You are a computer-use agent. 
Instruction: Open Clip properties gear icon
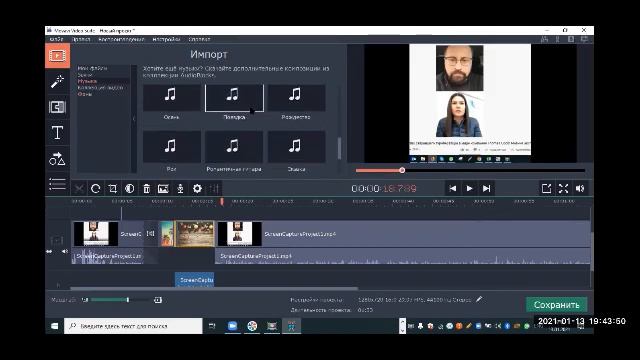tap(197, 189)
